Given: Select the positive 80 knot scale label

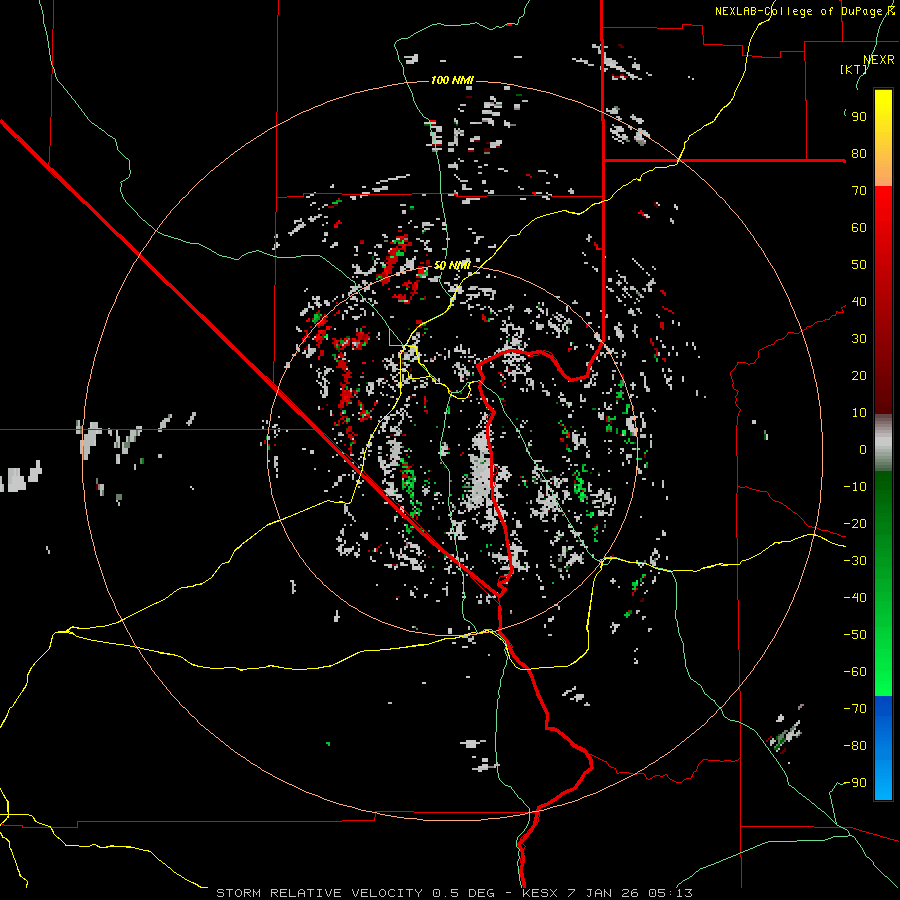Looking at the screenshot, I should click(859, 153).
